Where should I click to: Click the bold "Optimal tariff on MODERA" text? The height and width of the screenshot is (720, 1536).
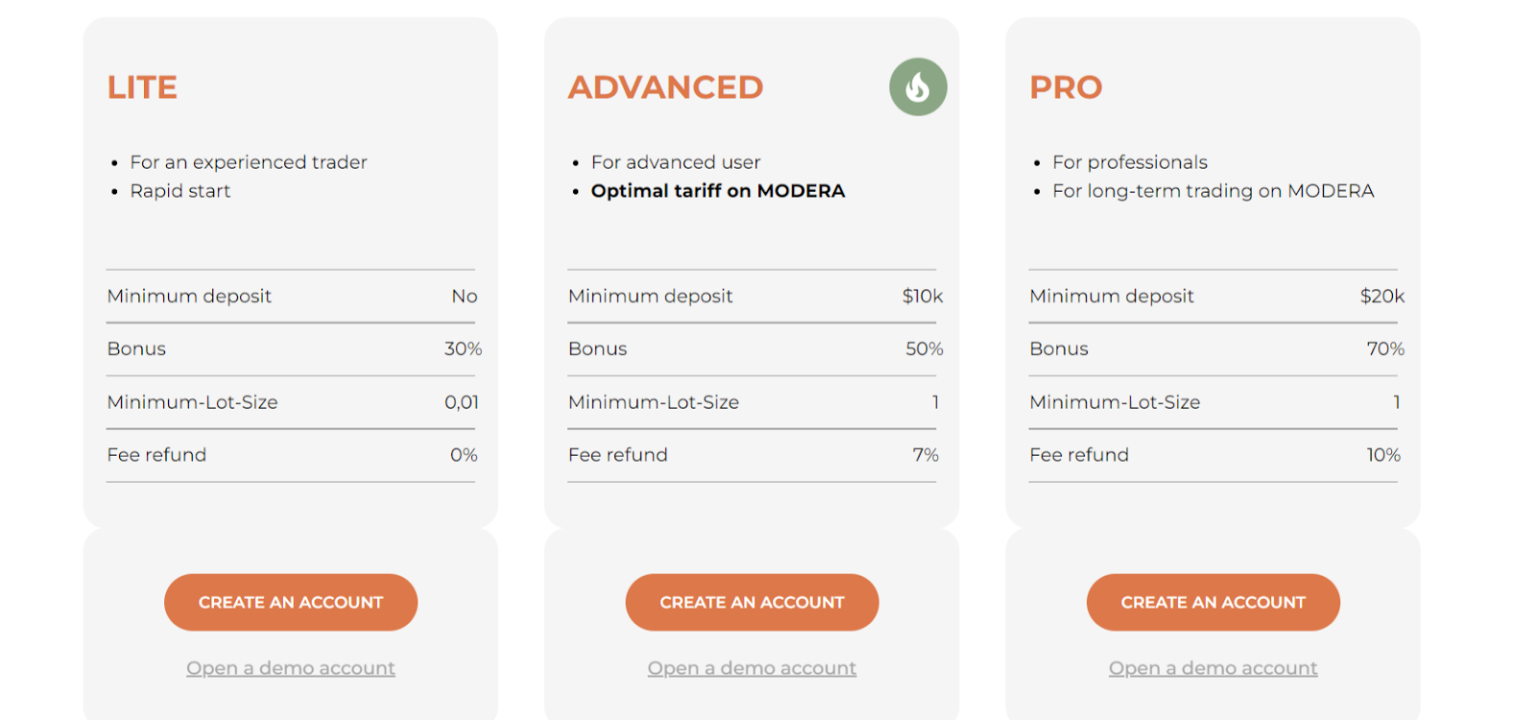[x=717, y=191]
